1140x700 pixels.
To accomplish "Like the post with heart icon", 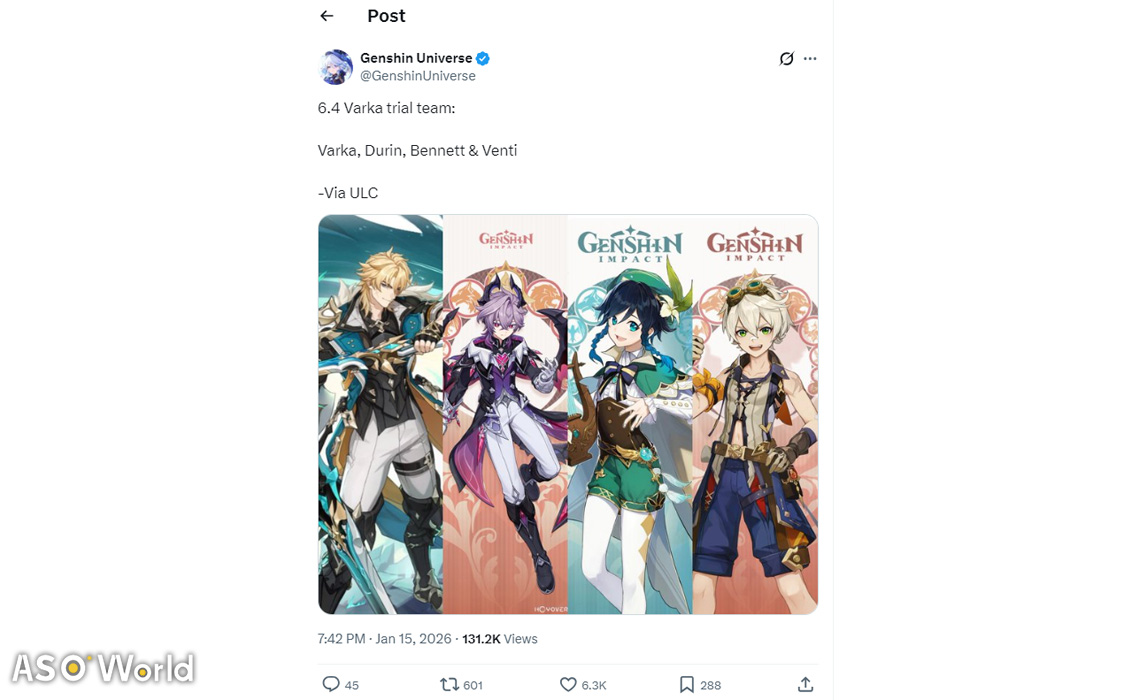I will tap(568, 684).
